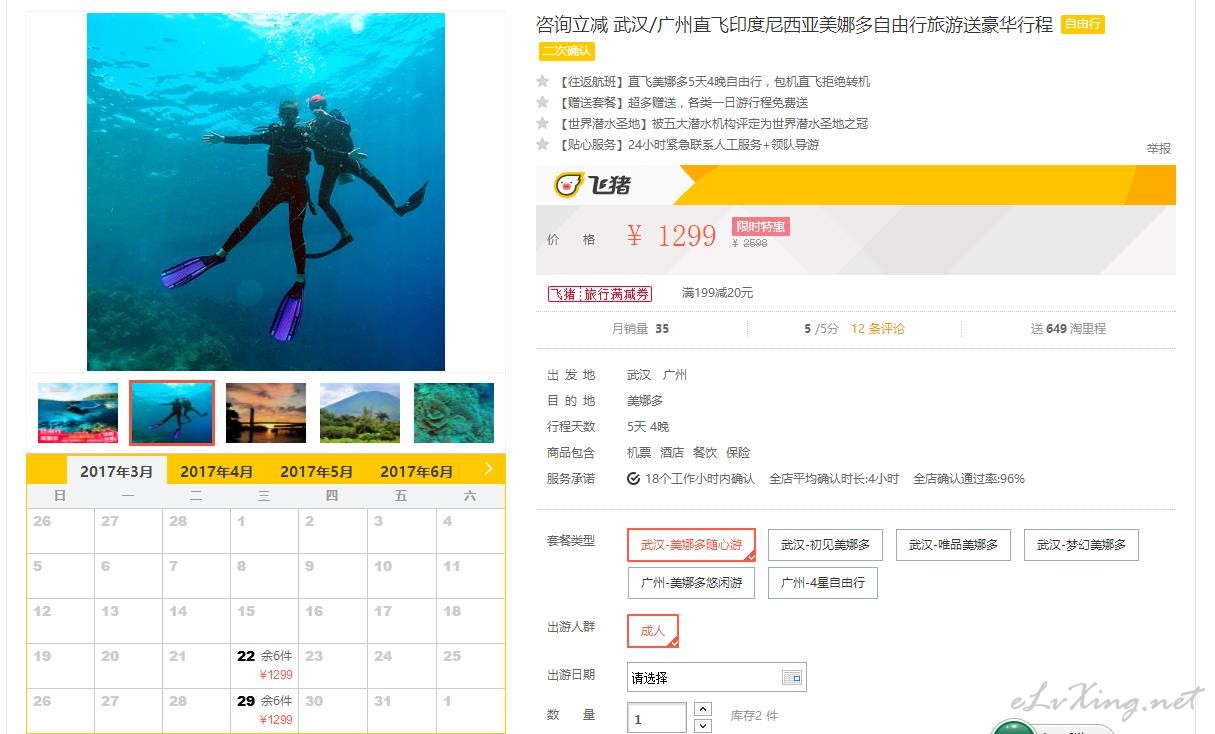Switch calendar to the 2017年4月 tab
Viewport: 1215px width, 734px height.
tap(217, 471)
